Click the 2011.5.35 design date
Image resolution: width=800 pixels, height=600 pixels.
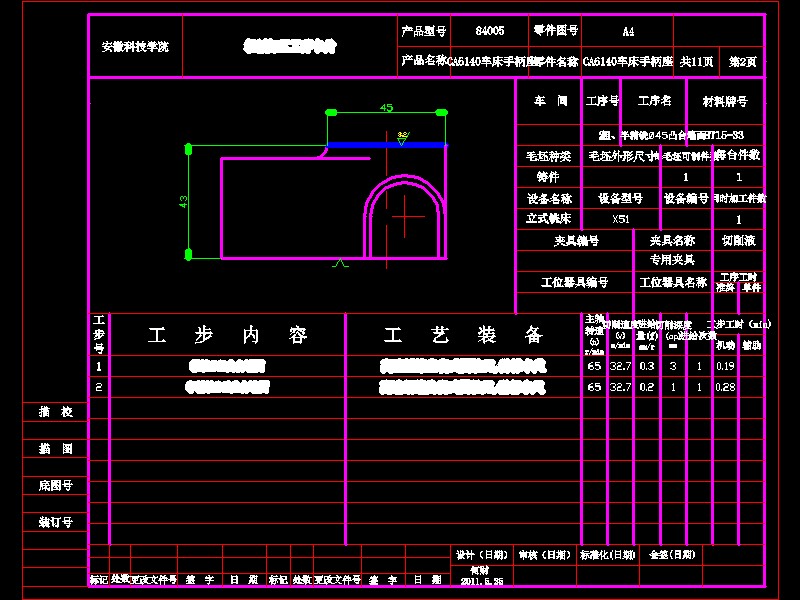[x=482, y=581]
